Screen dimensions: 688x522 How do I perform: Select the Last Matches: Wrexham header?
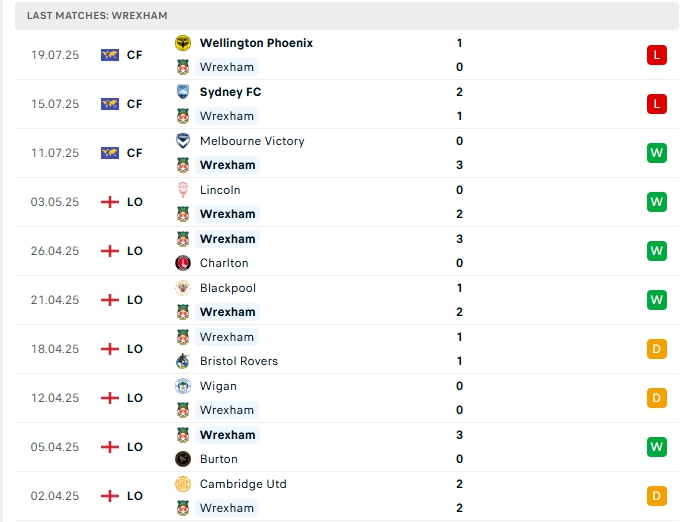click(x=97, y=16)
